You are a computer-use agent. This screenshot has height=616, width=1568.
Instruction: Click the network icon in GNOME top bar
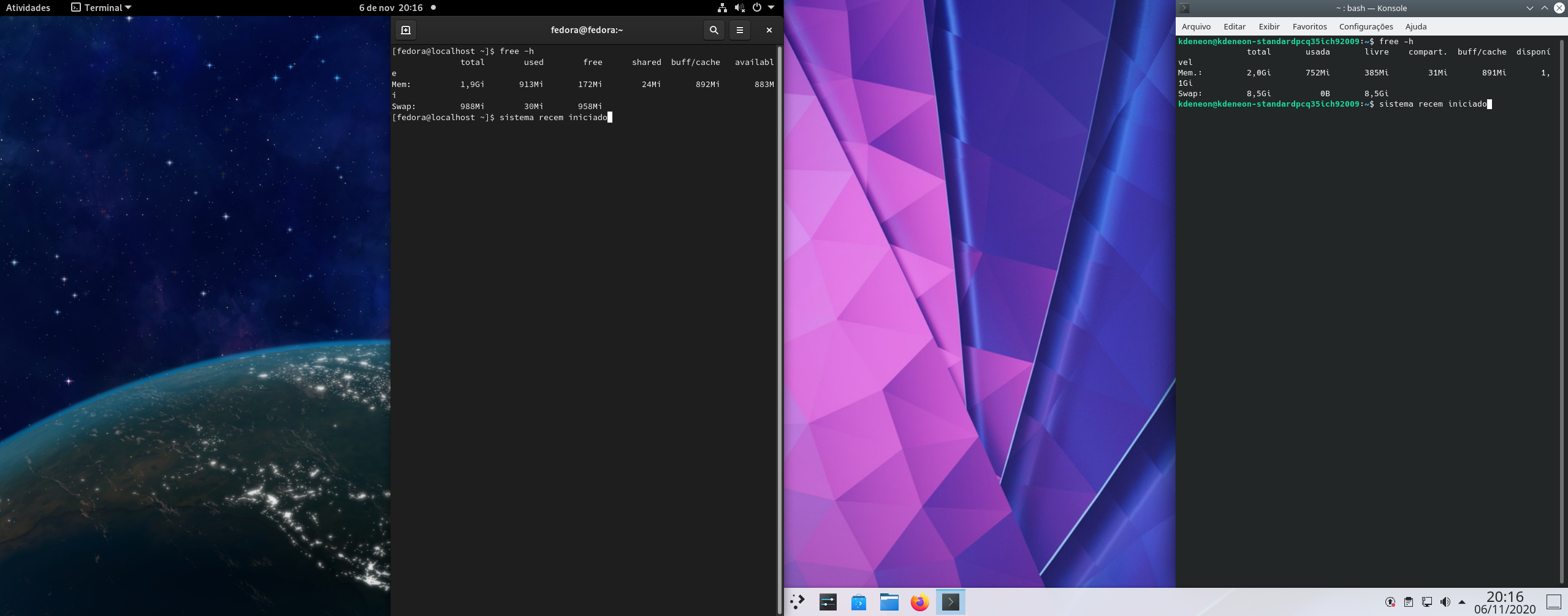click(722, 8)
